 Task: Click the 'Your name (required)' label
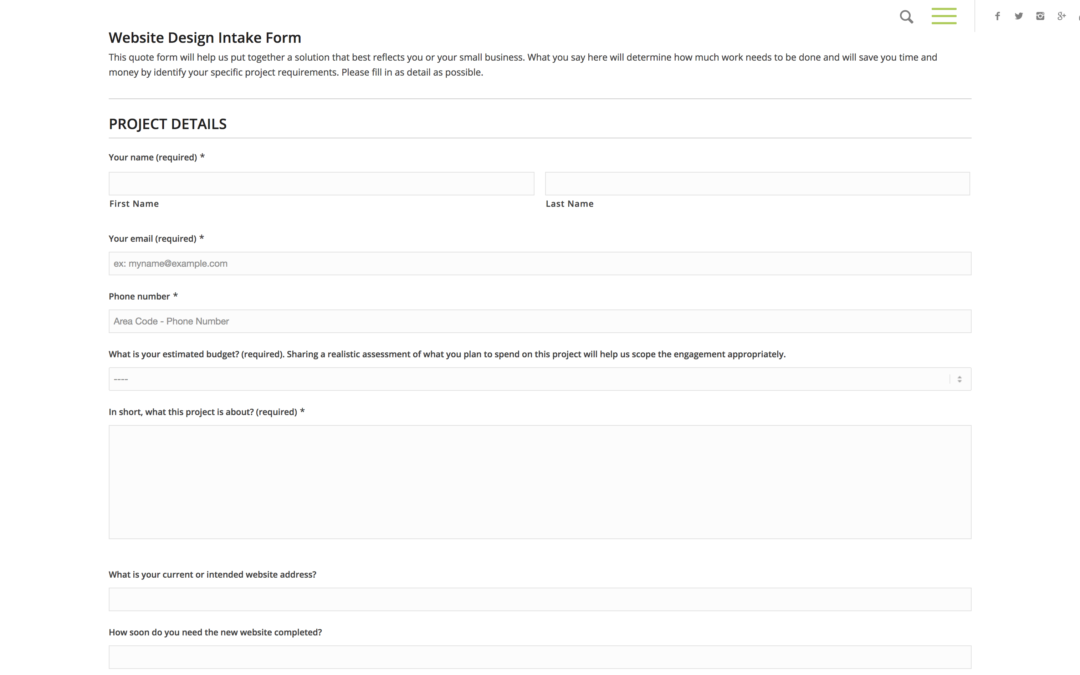153,157
